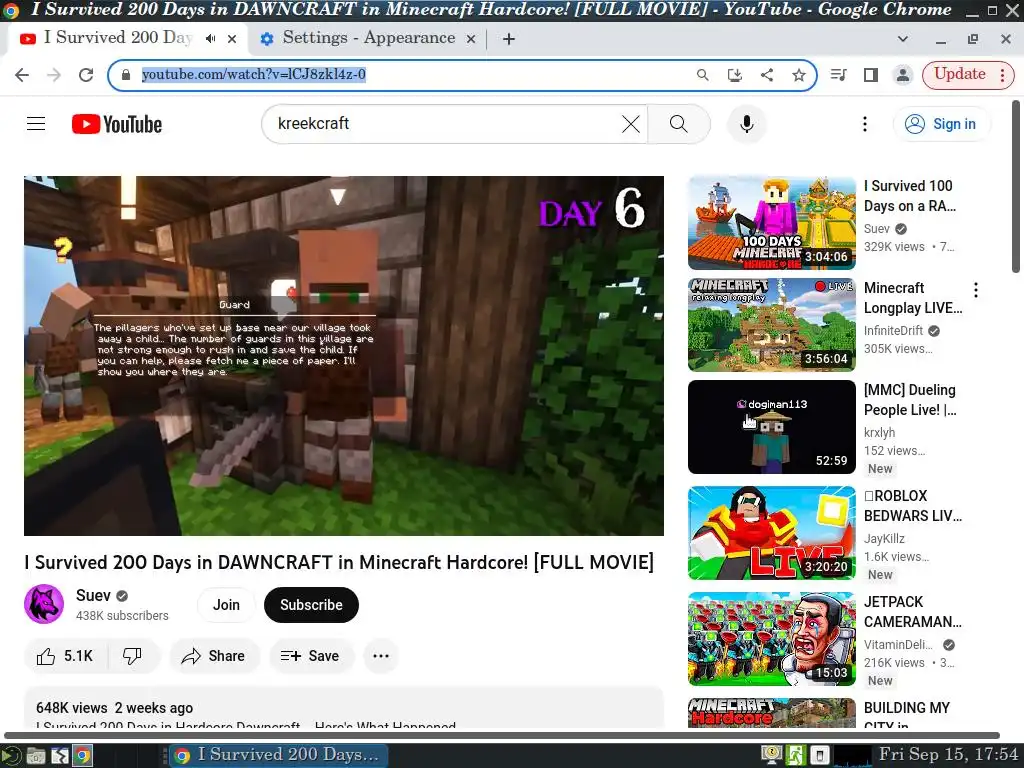Click the install app icon in address bar
Image resolution: width=1024 pixels, height=768 pixels.
pos(735,74)
